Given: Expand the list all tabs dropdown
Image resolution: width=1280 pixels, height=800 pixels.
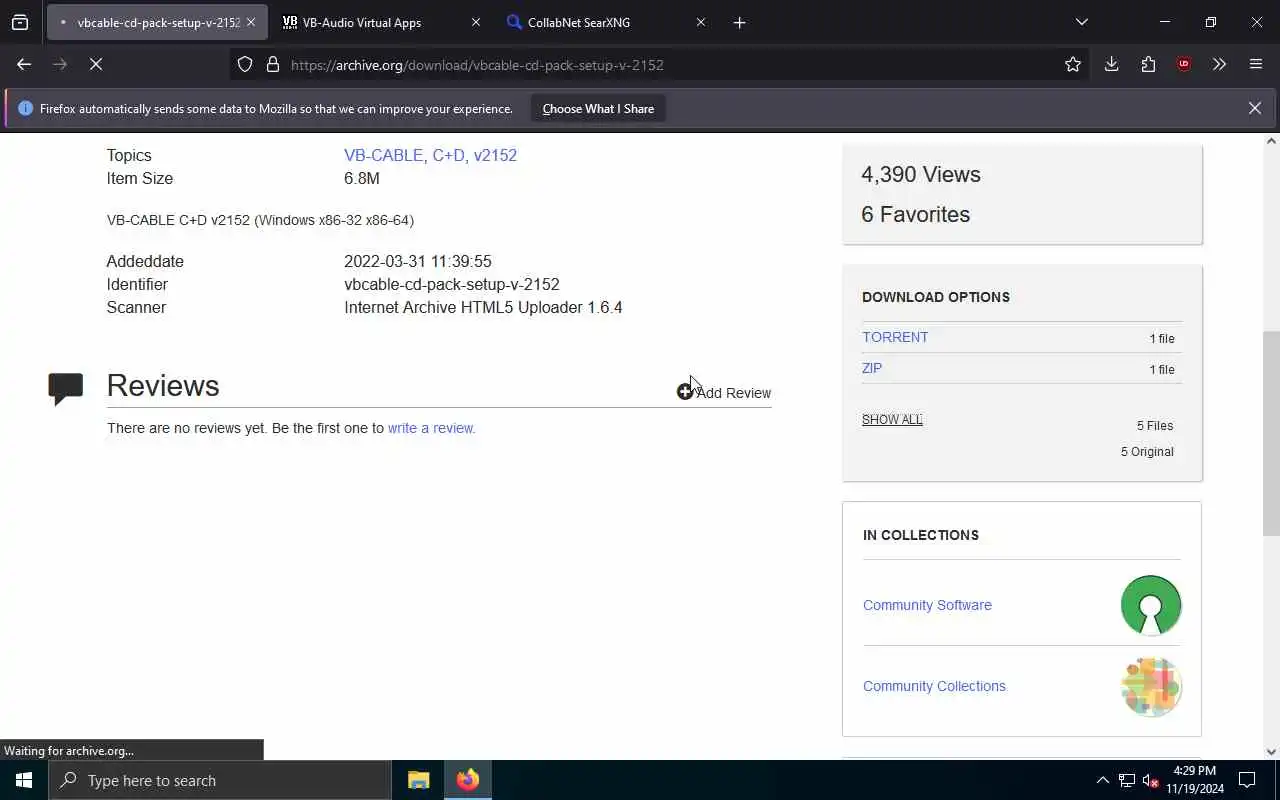Looking at the screenshot, I should (x=1081, y=22).
